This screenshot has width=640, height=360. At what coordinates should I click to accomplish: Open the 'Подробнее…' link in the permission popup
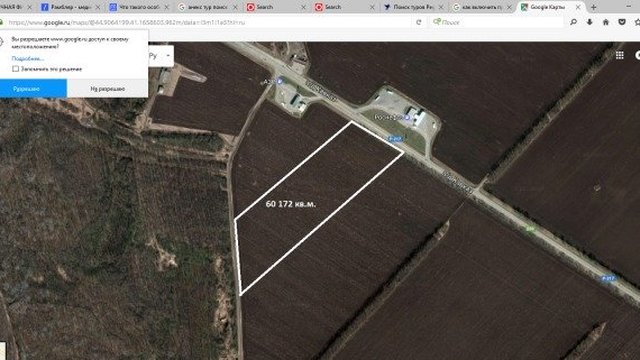[28, 58]
